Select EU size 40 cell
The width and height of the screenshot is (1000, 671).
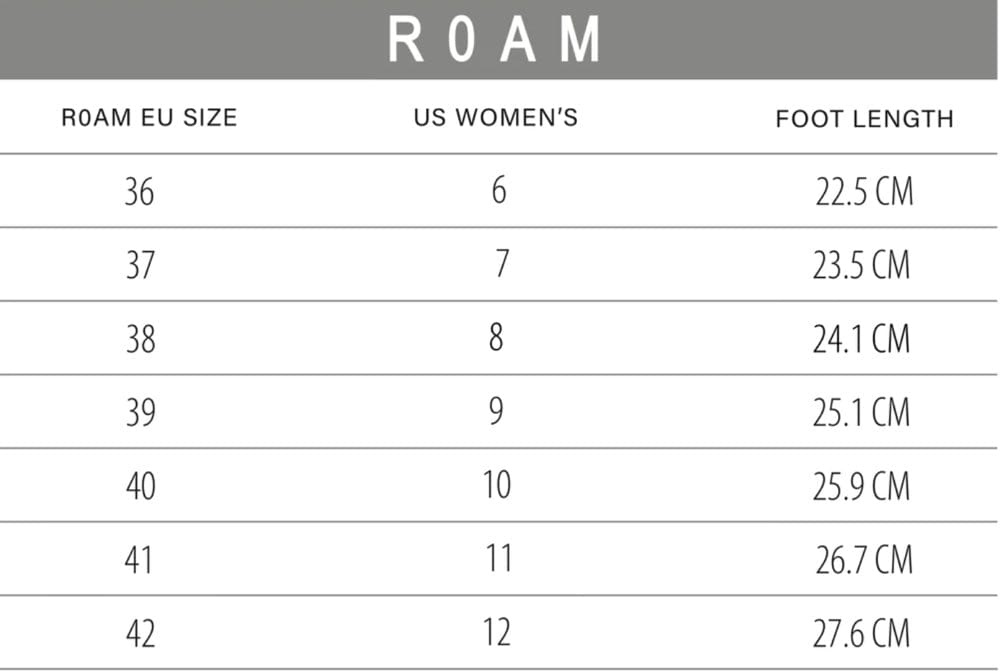pyautogui.click(x=140, y=486)
